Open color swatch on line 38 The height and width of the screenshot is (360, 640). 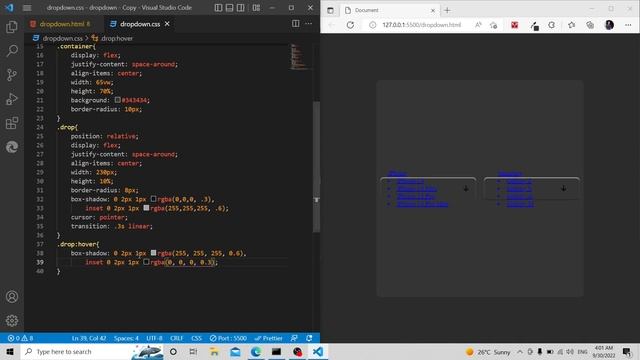153,253
